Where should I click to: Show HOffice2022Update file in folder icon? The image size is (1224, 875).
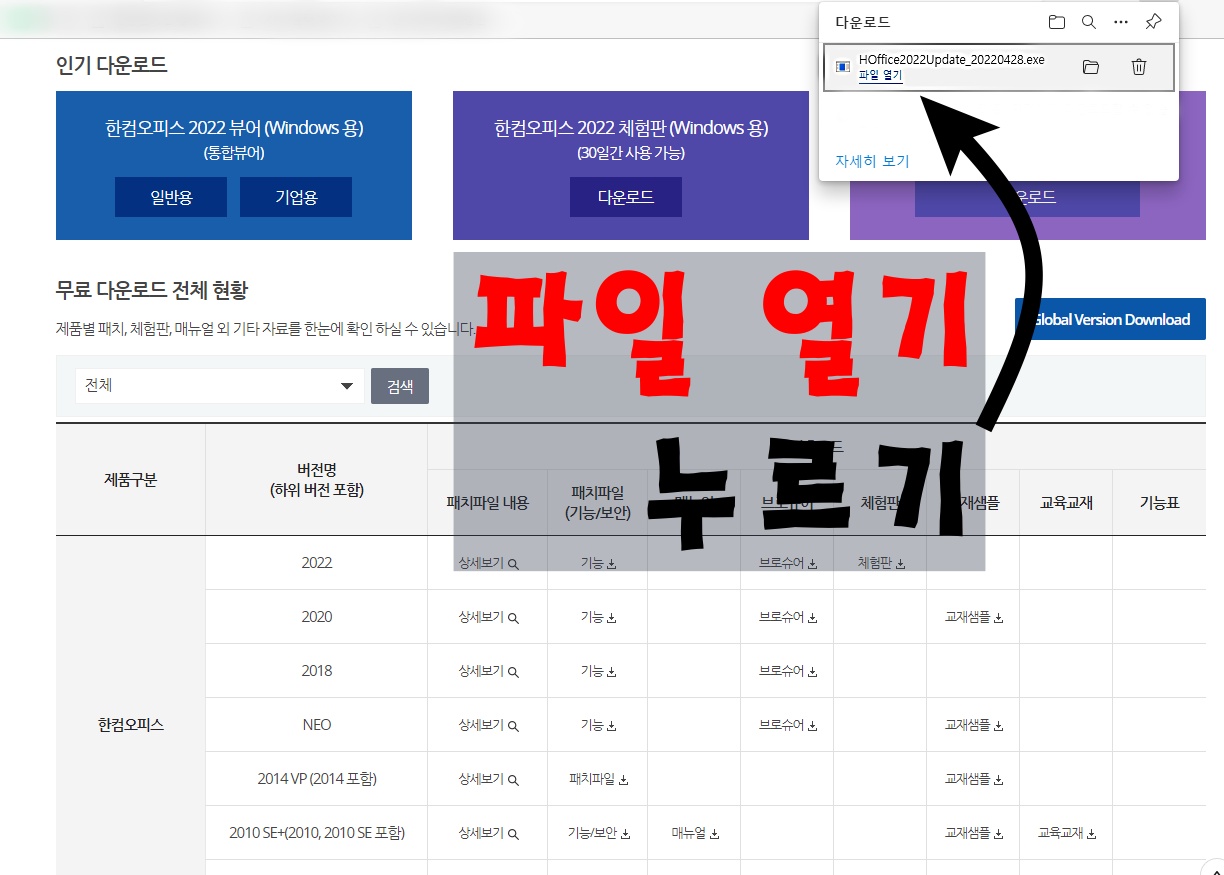click(1091, 67)
